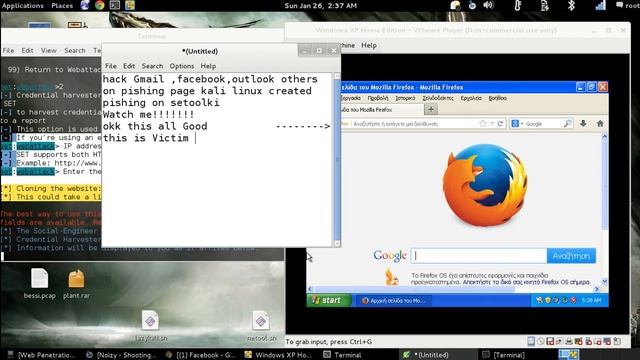Click the volume speaker icon in top panel
640x360 pixels.
click(488, 5)
